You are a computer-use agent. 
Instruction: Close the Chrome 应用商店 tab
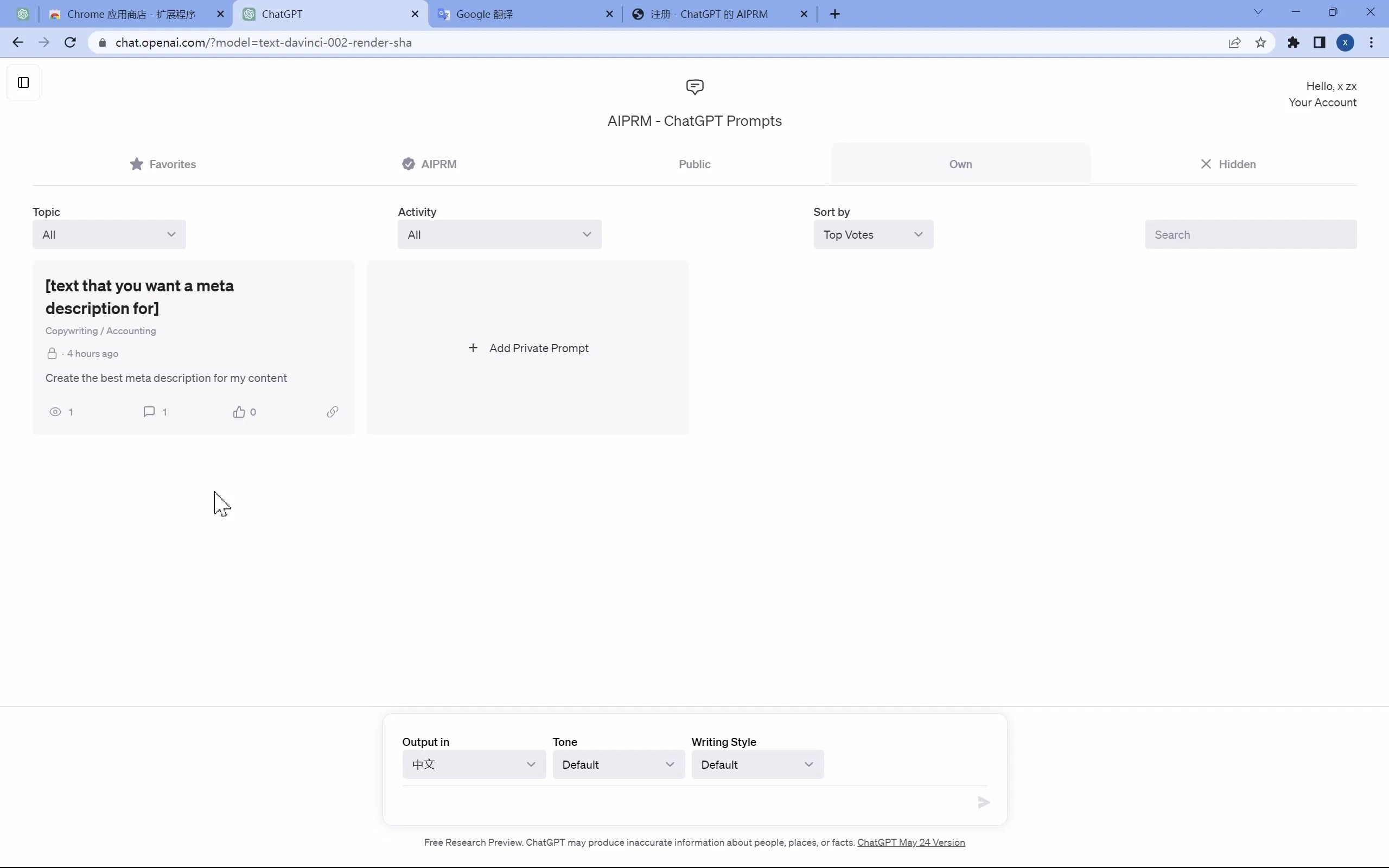pyautogui.click(x=220, y=14)
